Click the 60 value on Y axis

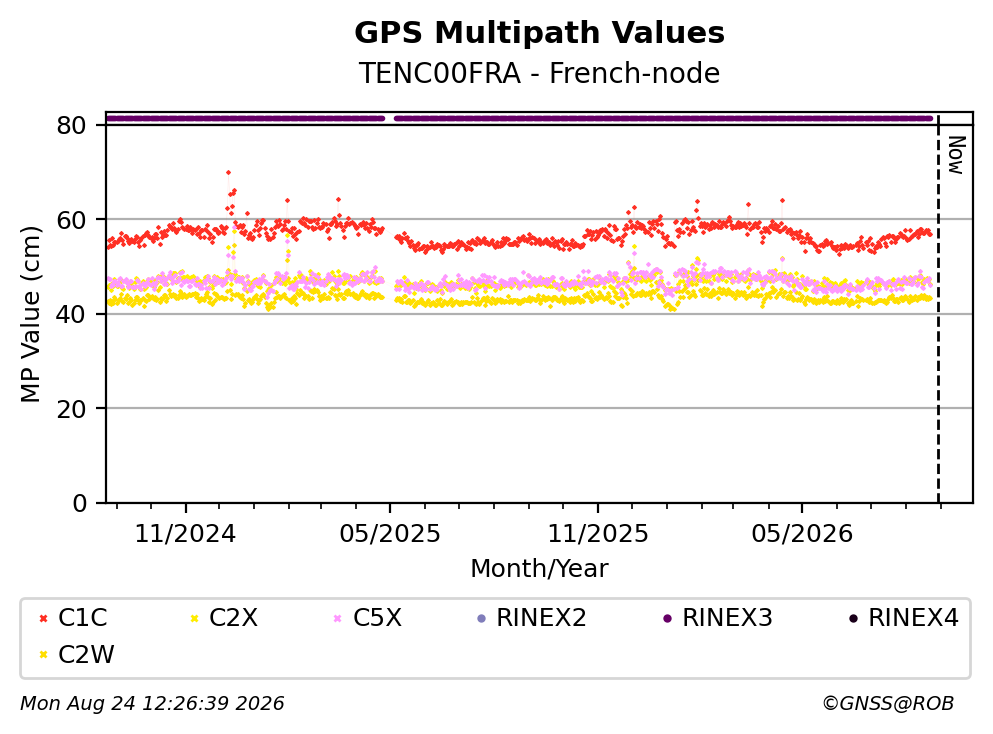pos(72,220)
